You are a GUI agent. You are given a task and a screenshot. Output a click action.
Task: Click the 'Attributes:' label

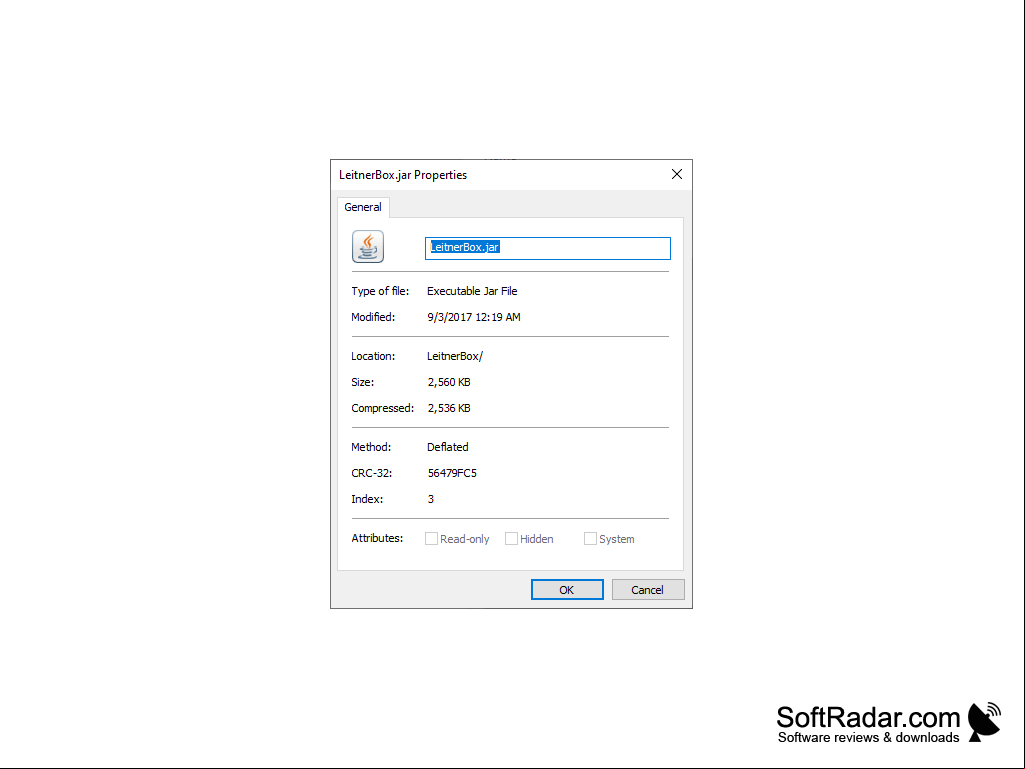(377, 538)
